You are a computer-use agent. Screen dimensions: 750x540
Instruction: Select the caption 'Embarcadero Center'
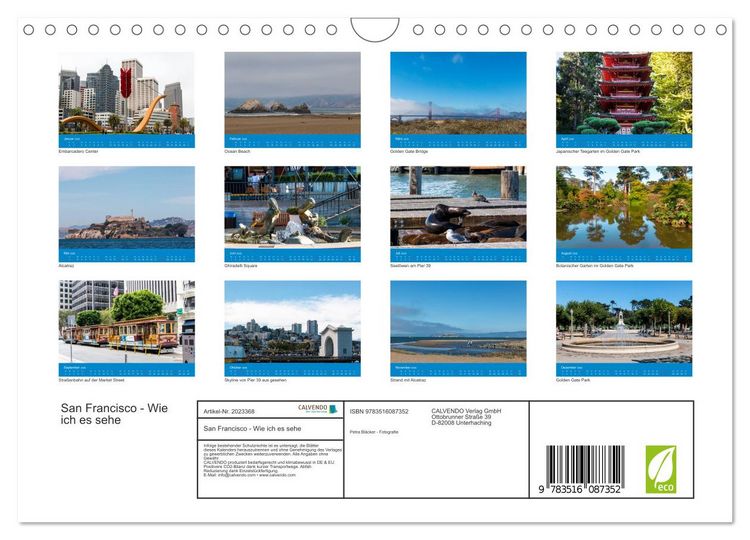(78, 151)
